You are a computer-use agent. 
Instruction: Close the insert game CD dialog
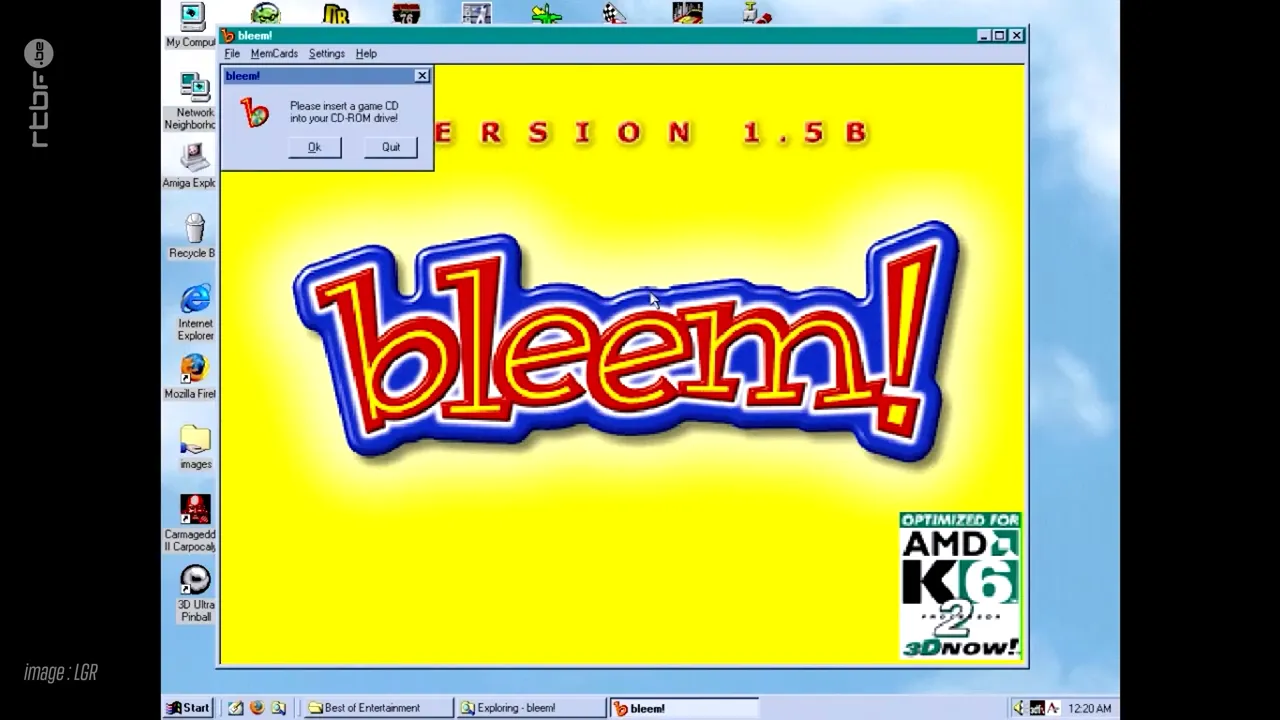(x=422, y=76)
